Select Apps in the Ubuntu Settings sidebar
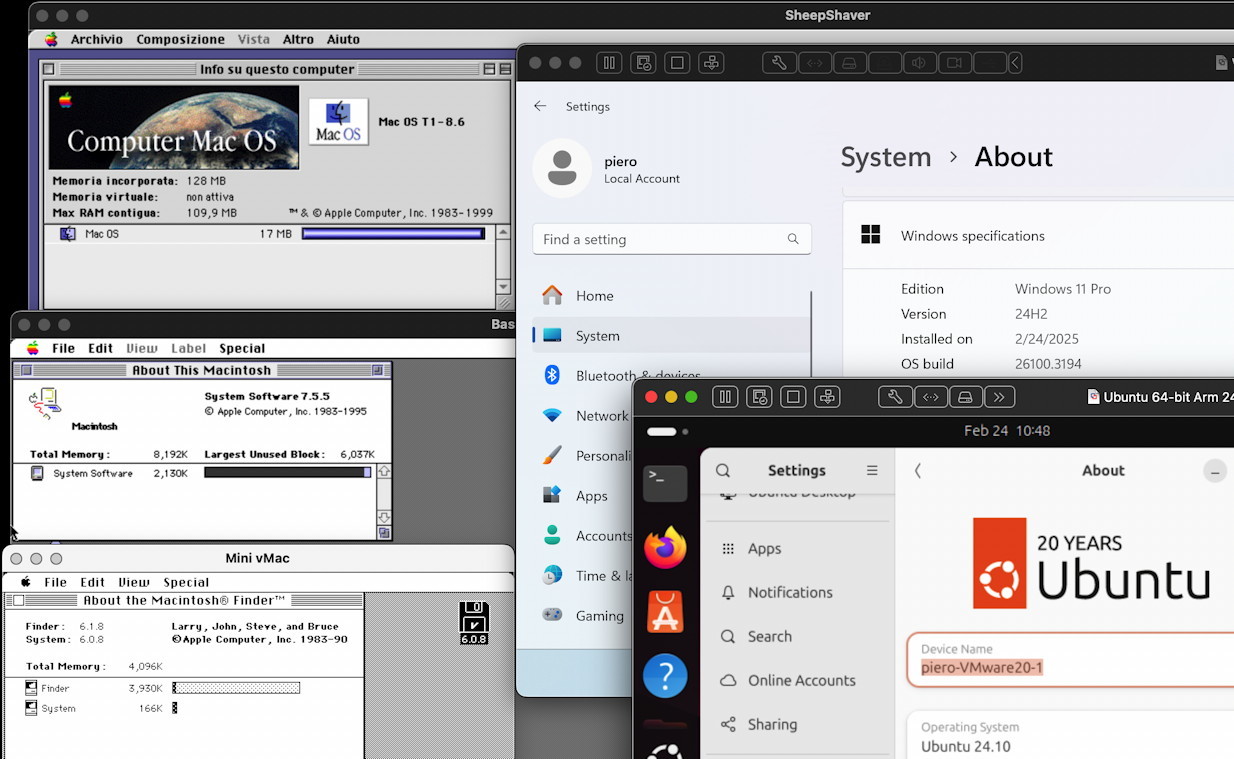This screenshot has height=759, width=1234. pos(797,548)
